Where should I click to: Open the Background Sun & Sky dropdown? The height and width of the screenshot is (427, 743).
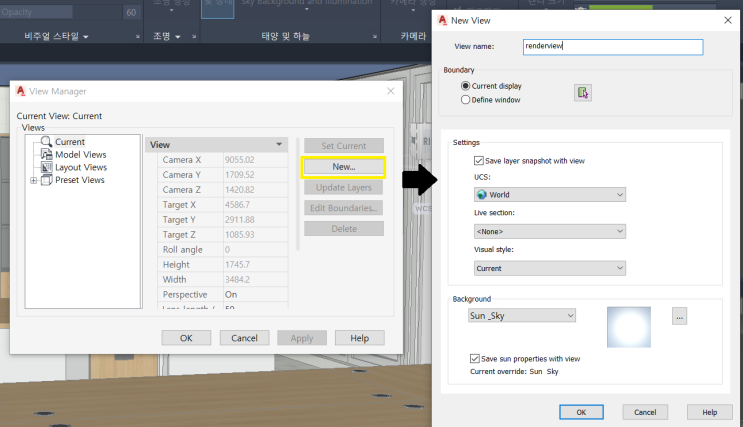(x=522, y=316)
